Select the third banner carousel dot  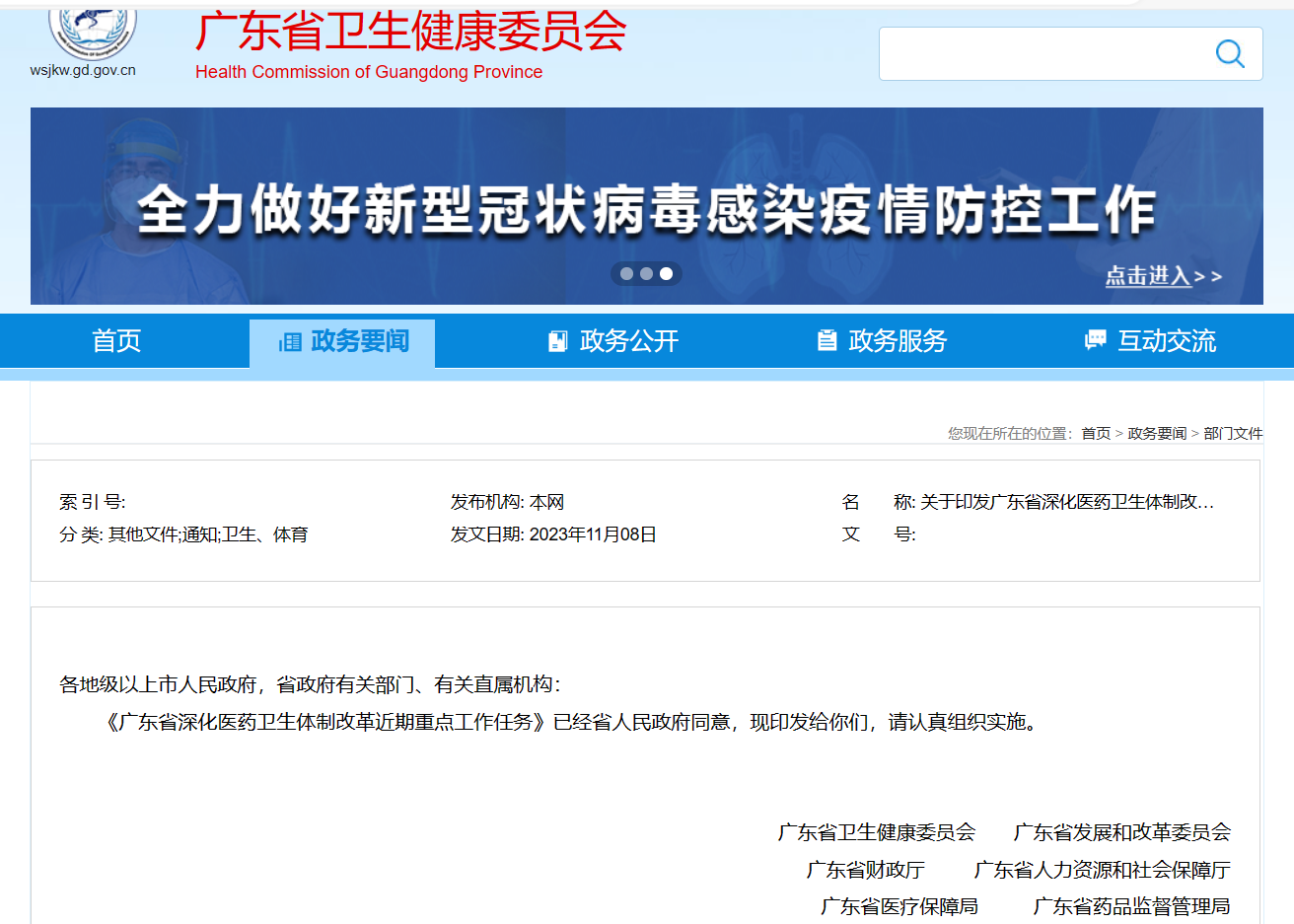(x=667, y=274)
